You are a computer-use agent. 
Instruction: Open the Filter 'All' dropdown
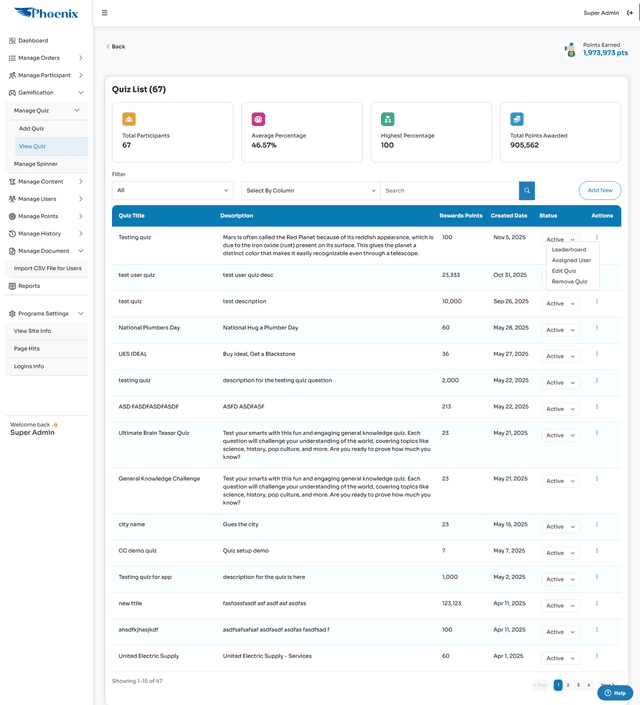click(173, 191)
